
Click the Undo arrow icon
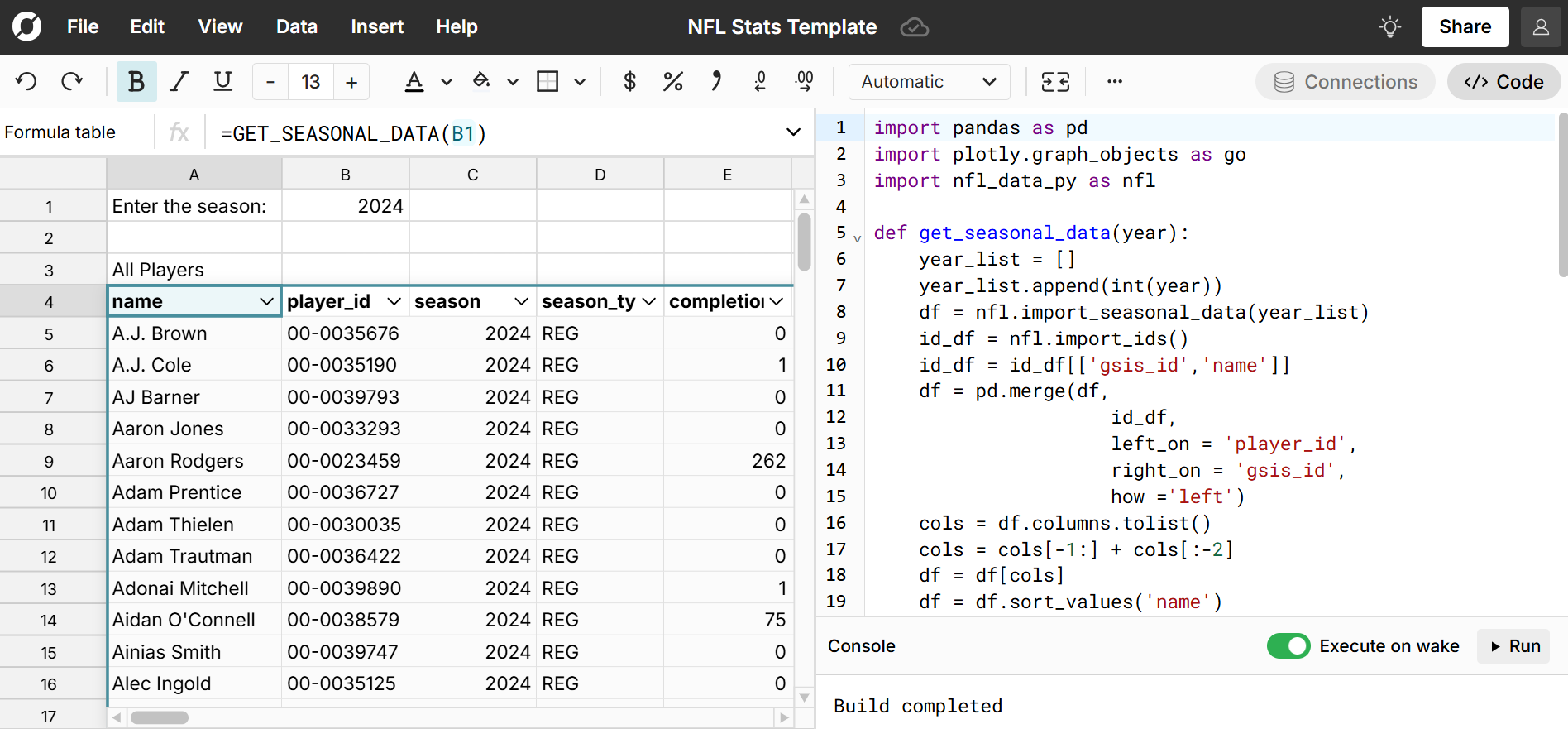click(x=26, y=81)
